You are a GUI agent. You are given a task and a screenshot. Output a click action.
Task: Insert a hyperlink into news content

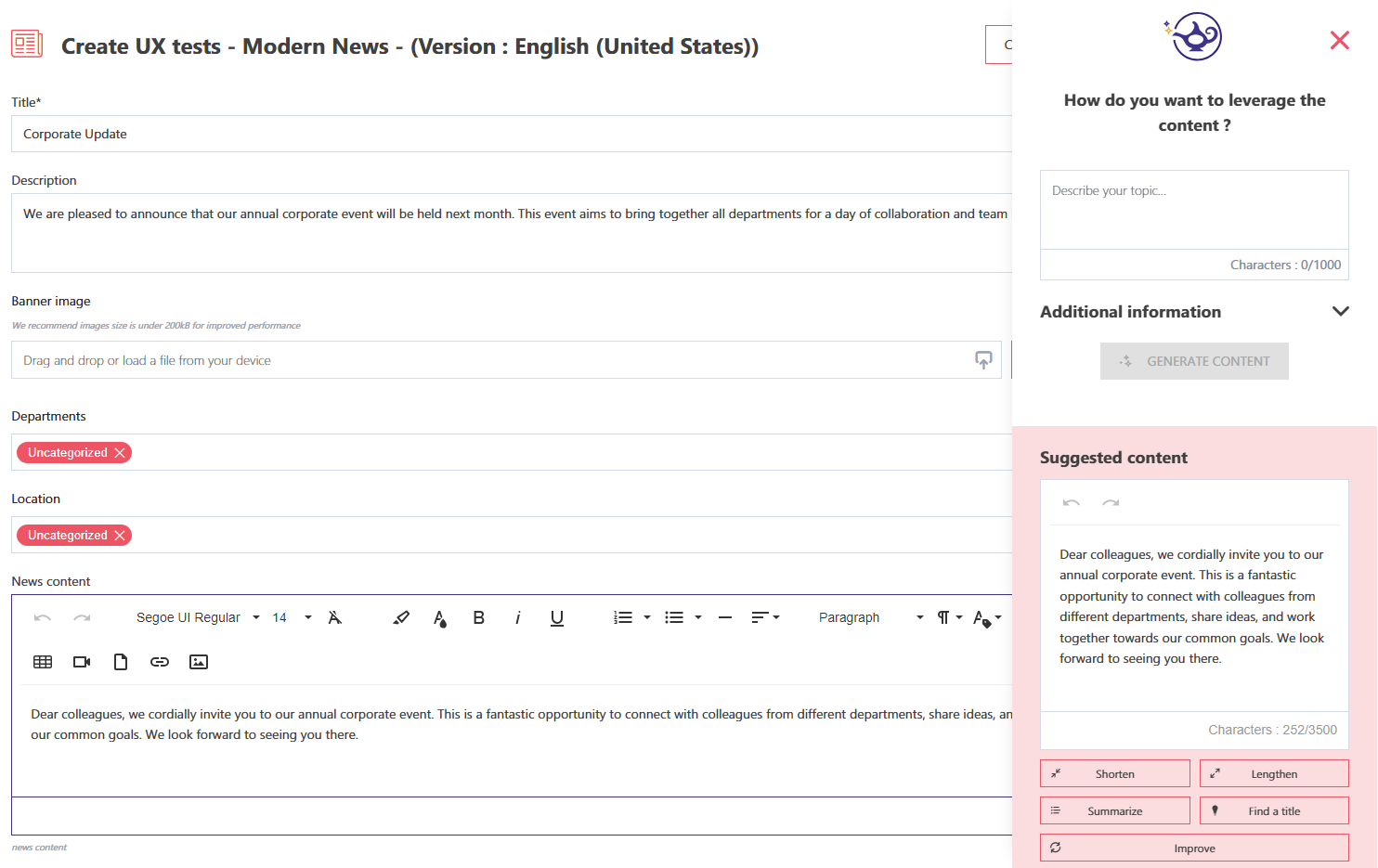tap(160, 662)
